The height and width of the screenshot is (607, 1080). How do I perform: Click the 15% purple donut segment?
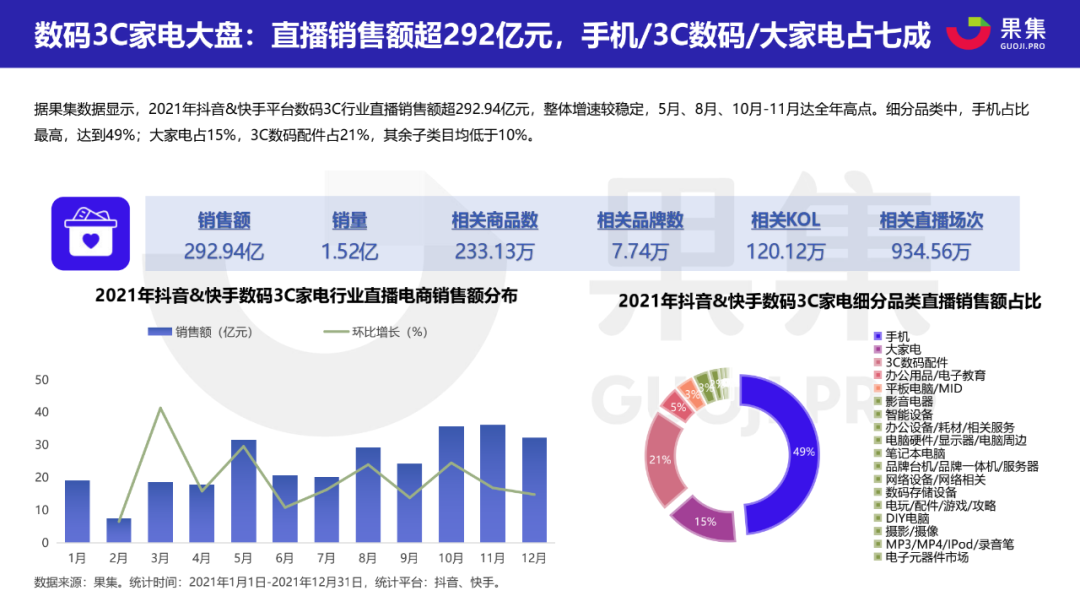pyautogui.click(x=704, y=521)
